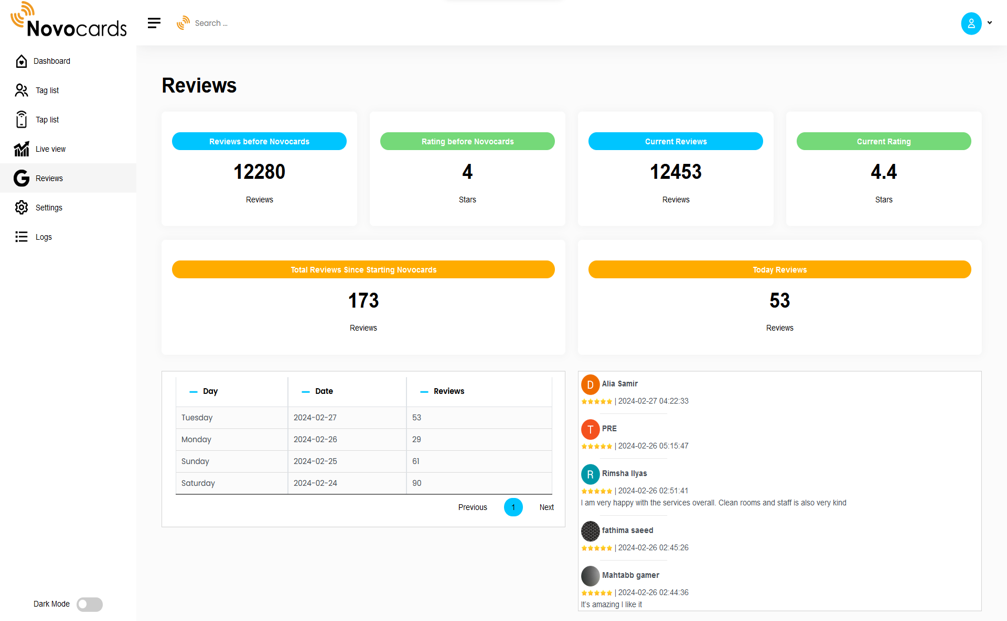
Task: Click the Settings gear icon
Action: tap(21, 208)
